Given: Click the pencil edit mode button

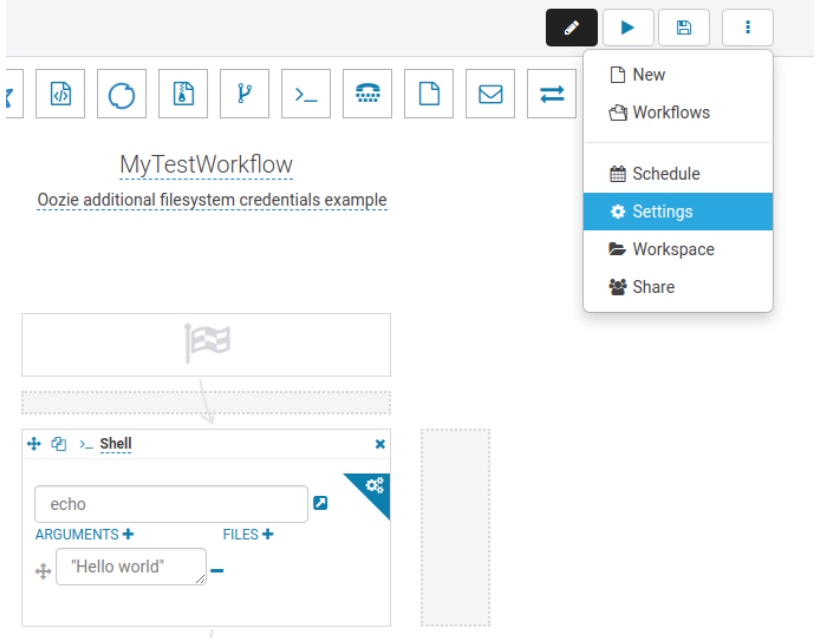Looking at the screenshot, I should click(x=572, y=28).
